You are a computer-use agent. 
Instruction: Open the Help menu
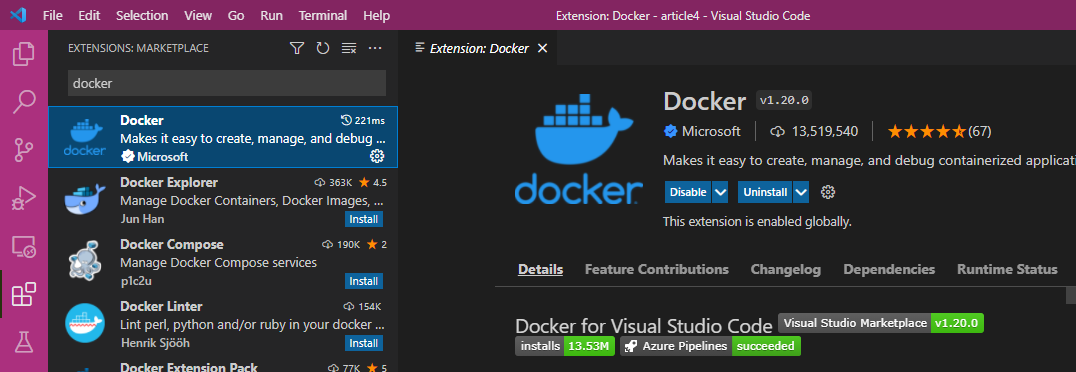(376, 15)
